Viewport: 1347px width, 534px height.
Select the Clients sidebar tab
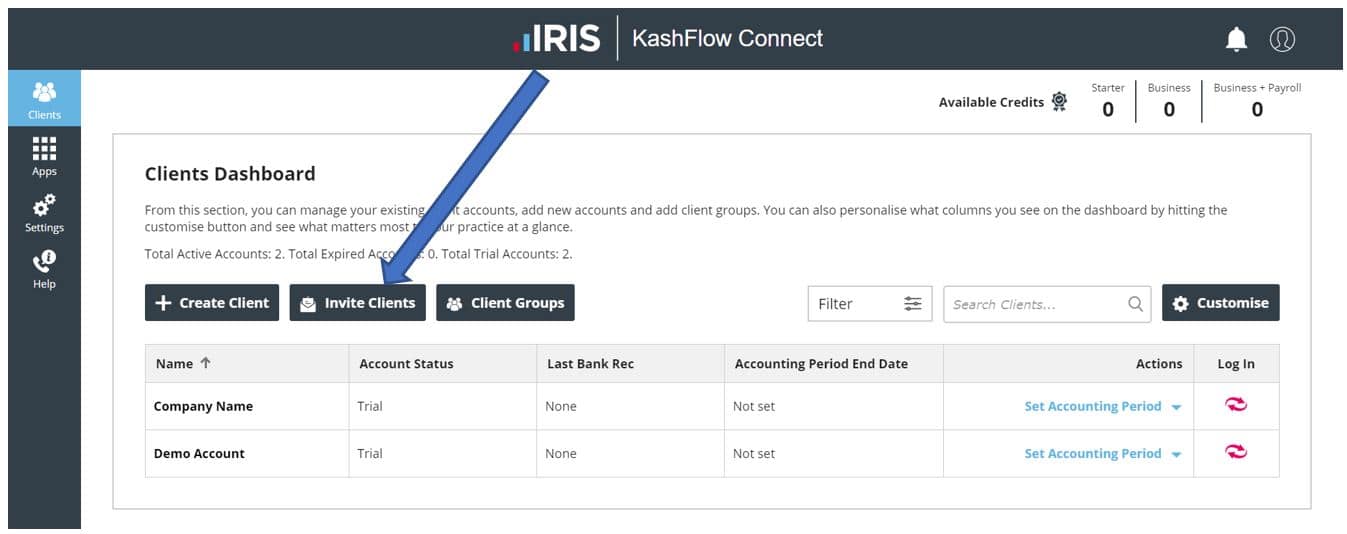pos(44,99)
